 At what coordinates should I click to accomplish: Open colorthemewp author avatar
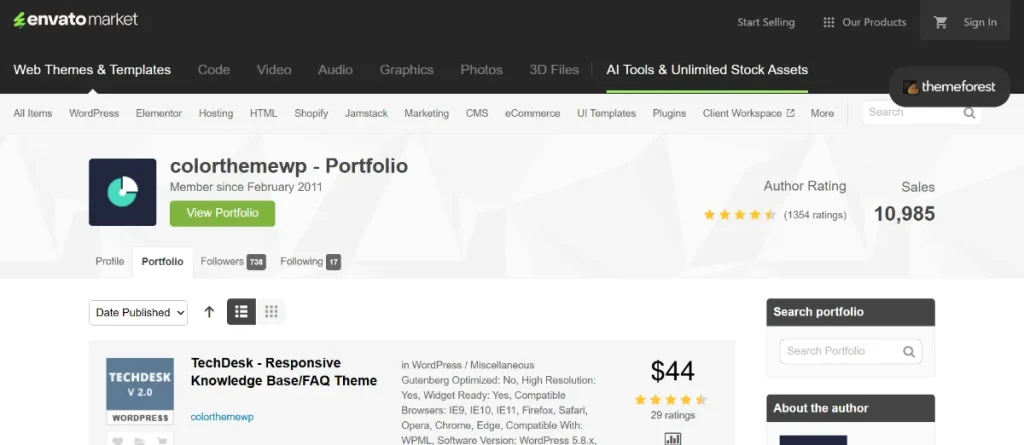[x=123, y=192]
